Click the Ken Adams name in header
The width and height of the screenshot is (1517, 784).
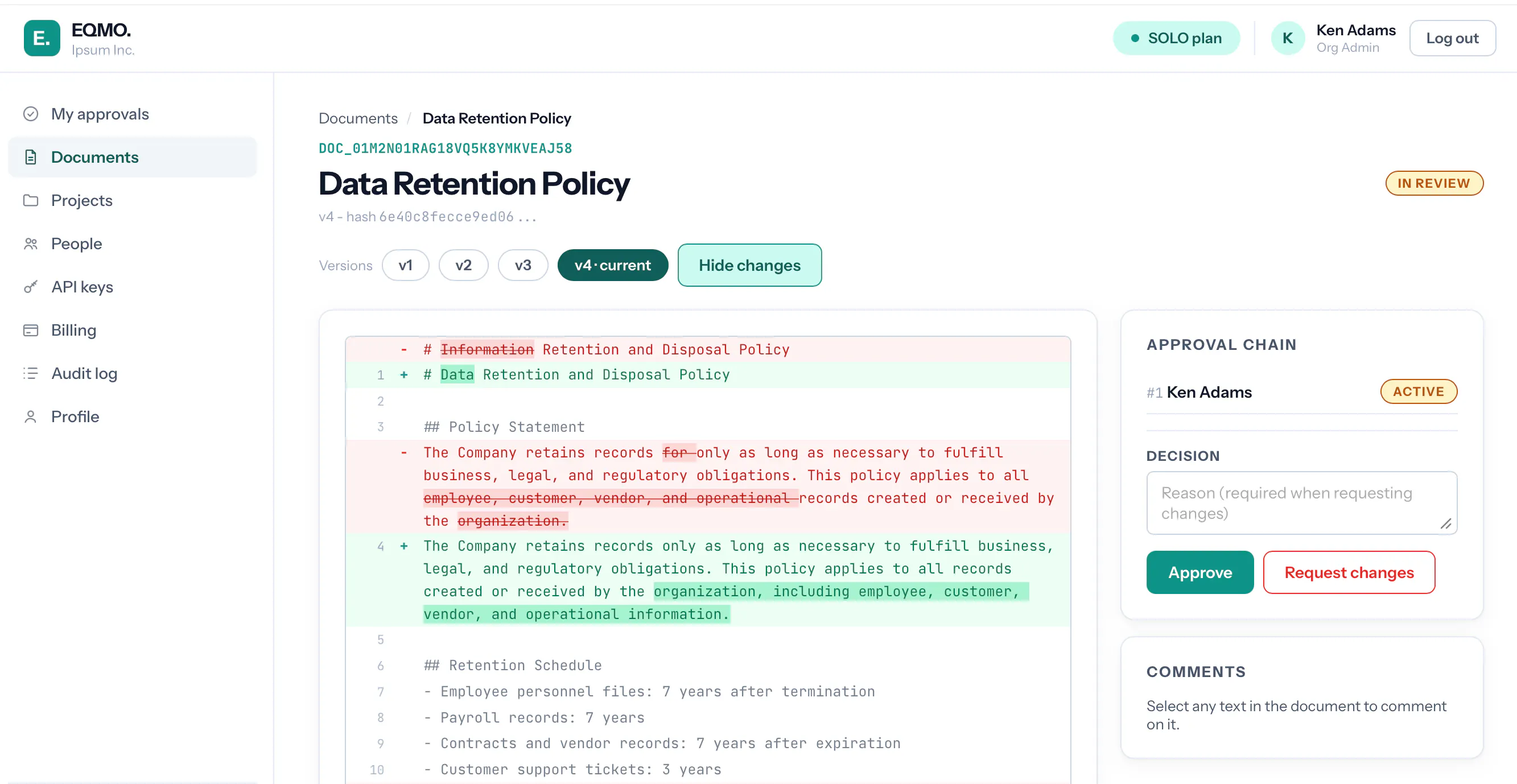point(1355,30)
